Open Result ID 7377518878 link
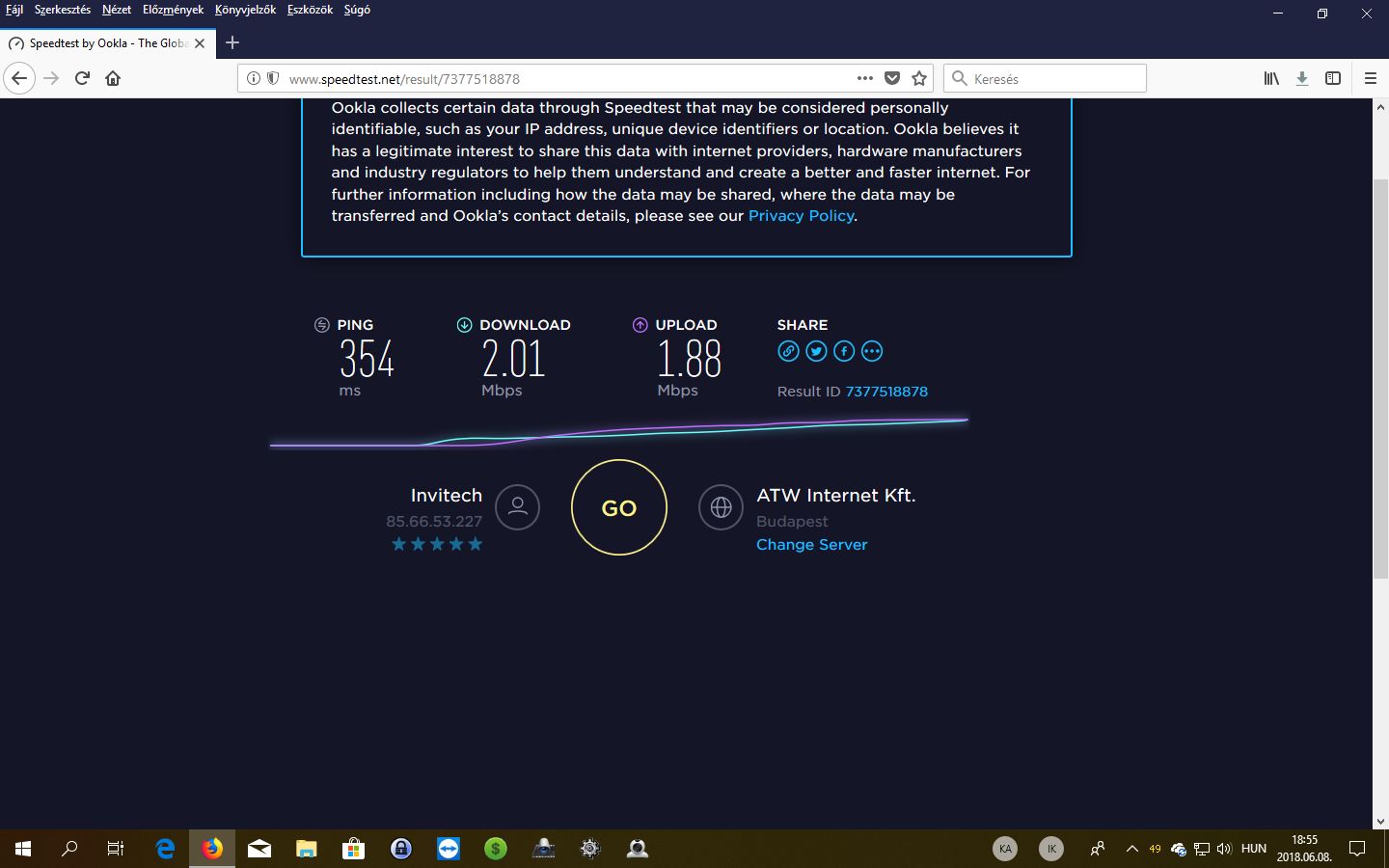The width and height of the screenshot is (1389, 868). (x=886, y=392)
